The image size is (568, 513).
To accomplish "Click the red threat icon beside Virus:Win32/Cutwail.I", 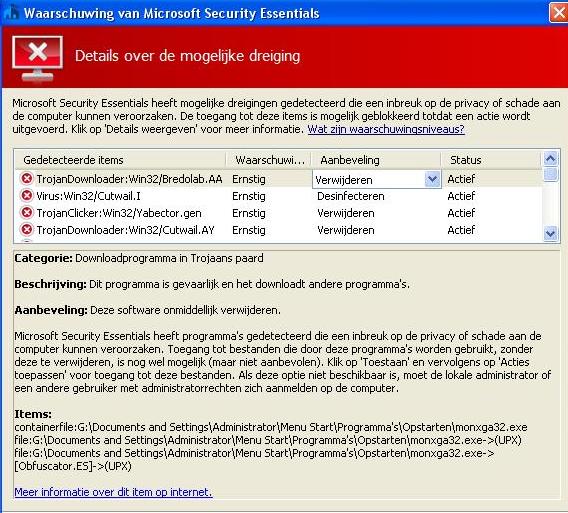I will point(26,196).
